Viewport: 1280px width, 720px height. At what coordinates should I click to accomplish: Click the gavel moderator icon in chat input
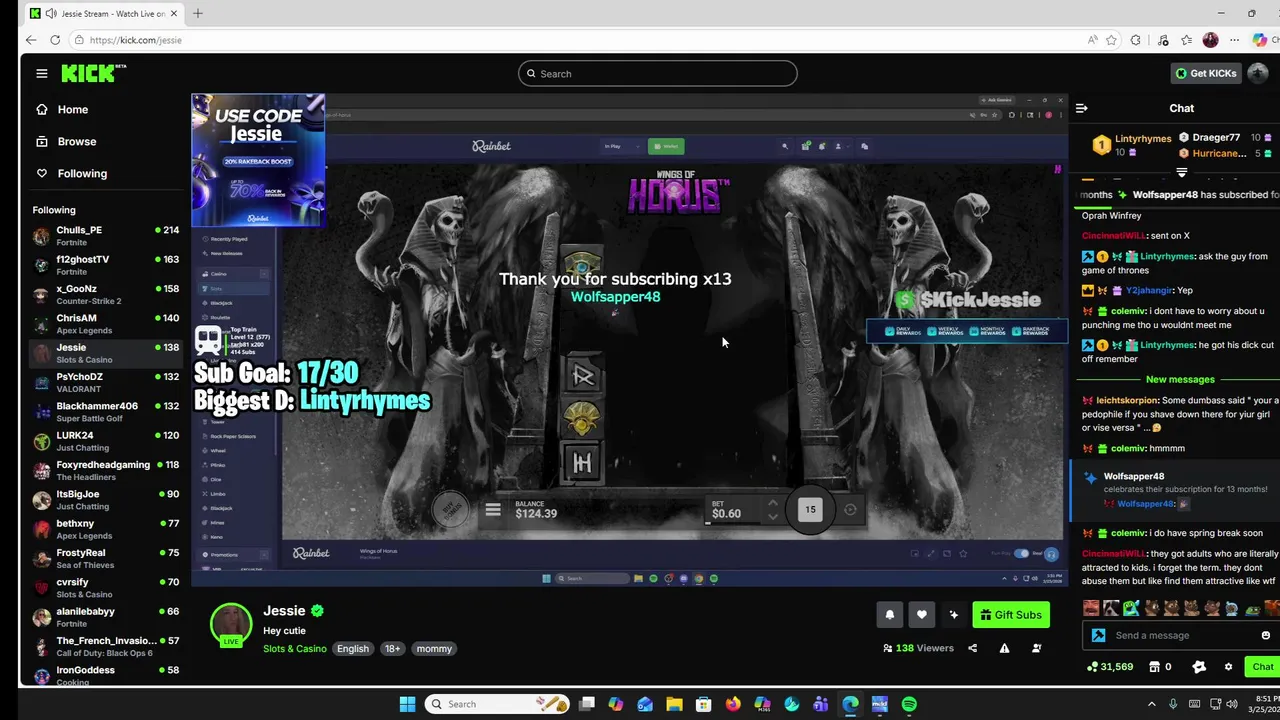tap(1098, 635)
